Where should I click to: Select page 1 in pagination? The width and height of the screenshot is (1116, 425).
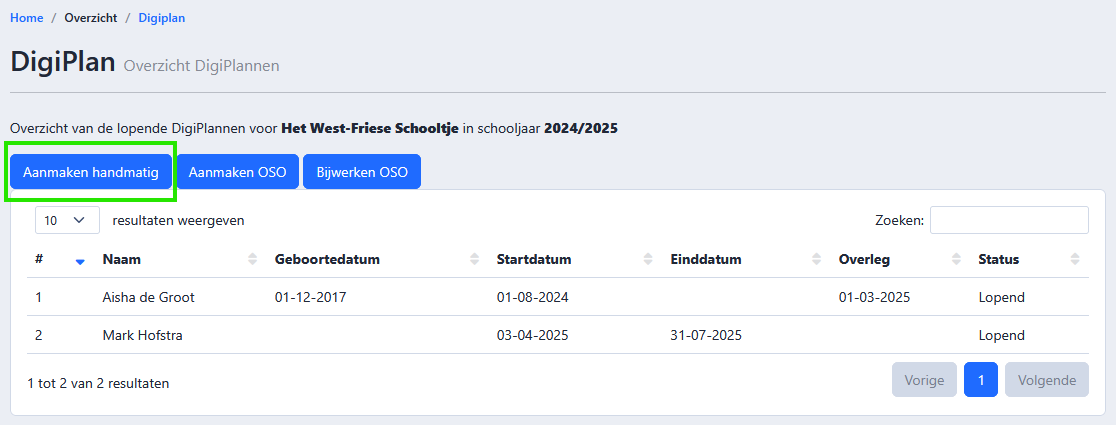(981, 380)
